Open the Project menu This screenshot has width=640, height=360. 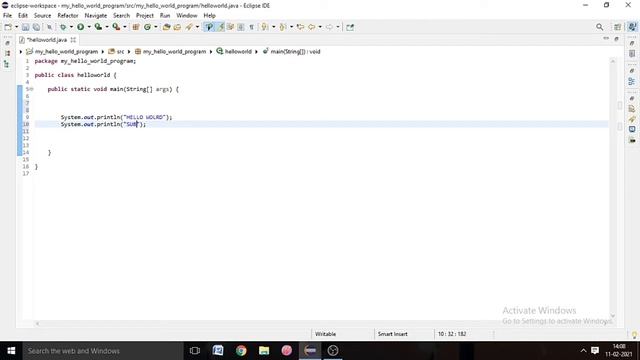144,16
